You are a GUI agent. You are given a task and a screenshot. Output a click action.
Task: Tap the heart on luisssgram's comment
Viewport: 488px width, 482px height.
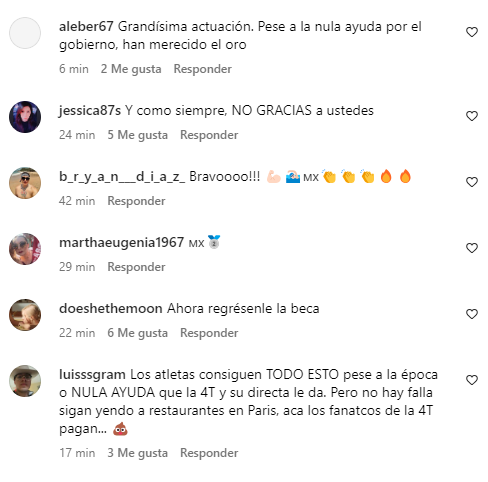472,380
